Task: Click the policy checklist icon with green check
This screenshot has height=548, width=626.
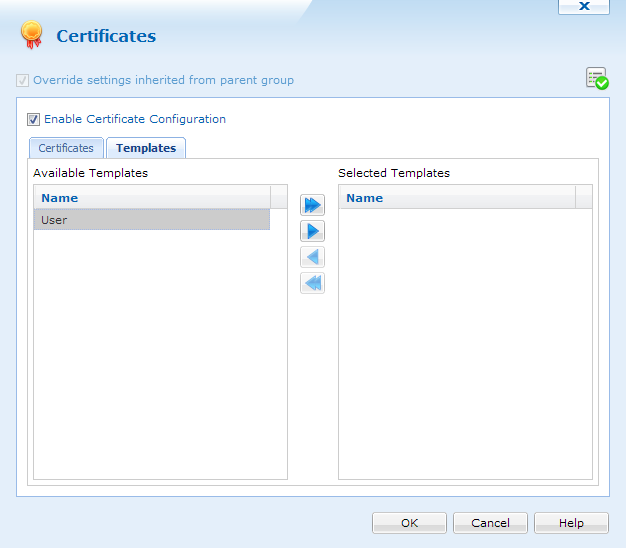Action: (597, 78)
